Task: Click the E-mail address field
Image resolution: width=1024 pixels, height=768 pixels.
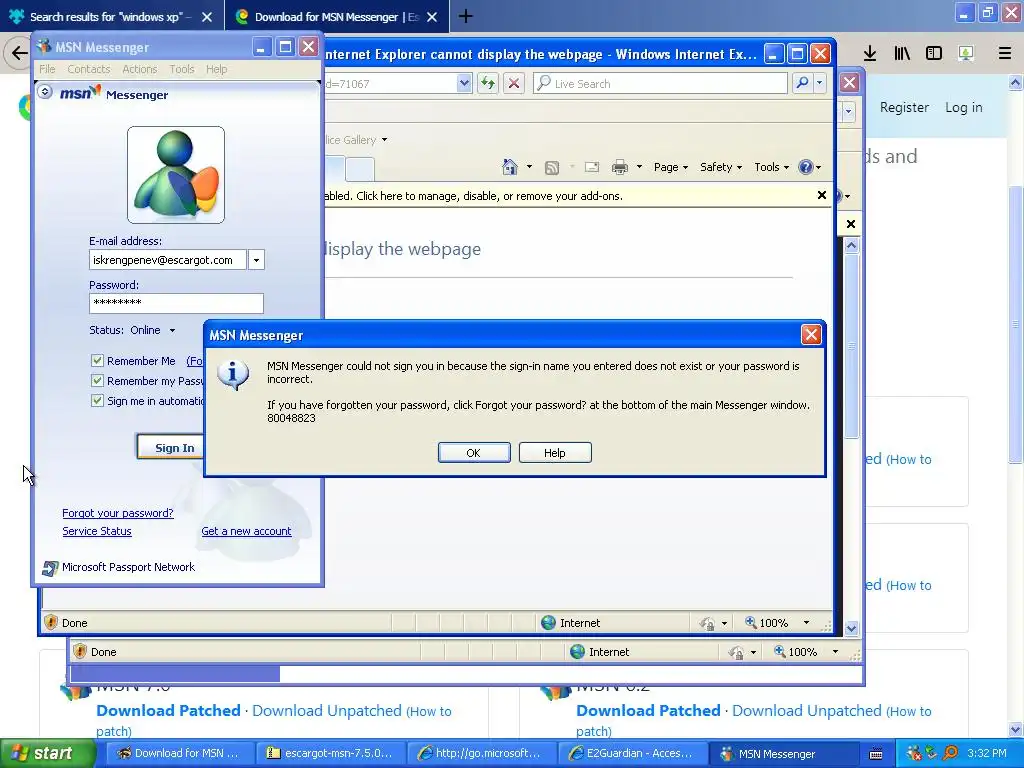Action: pyautogui.click(x=168, y=260)
